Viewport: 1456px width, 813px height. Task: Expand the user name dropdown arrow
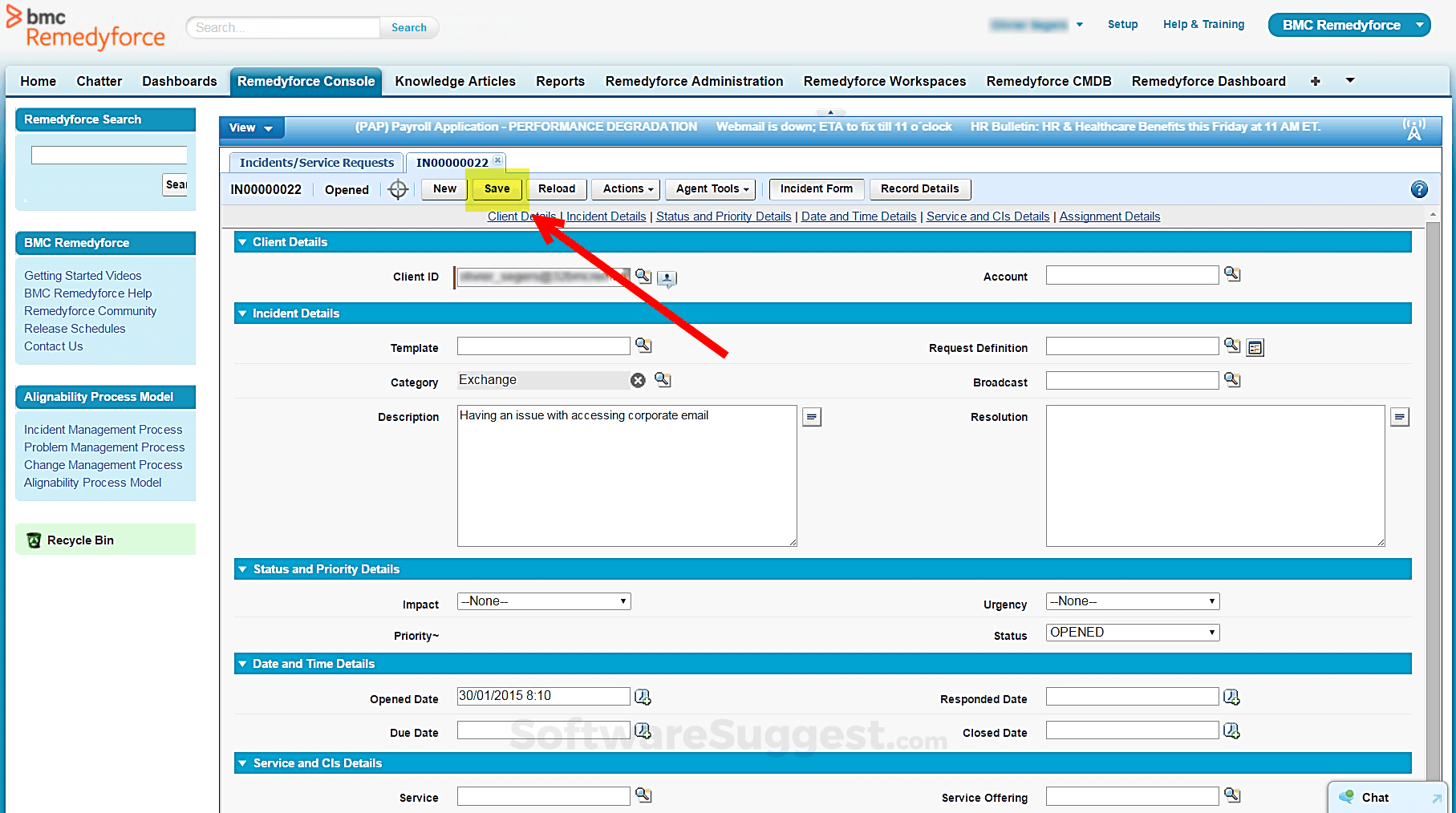tap(1080, 25)
